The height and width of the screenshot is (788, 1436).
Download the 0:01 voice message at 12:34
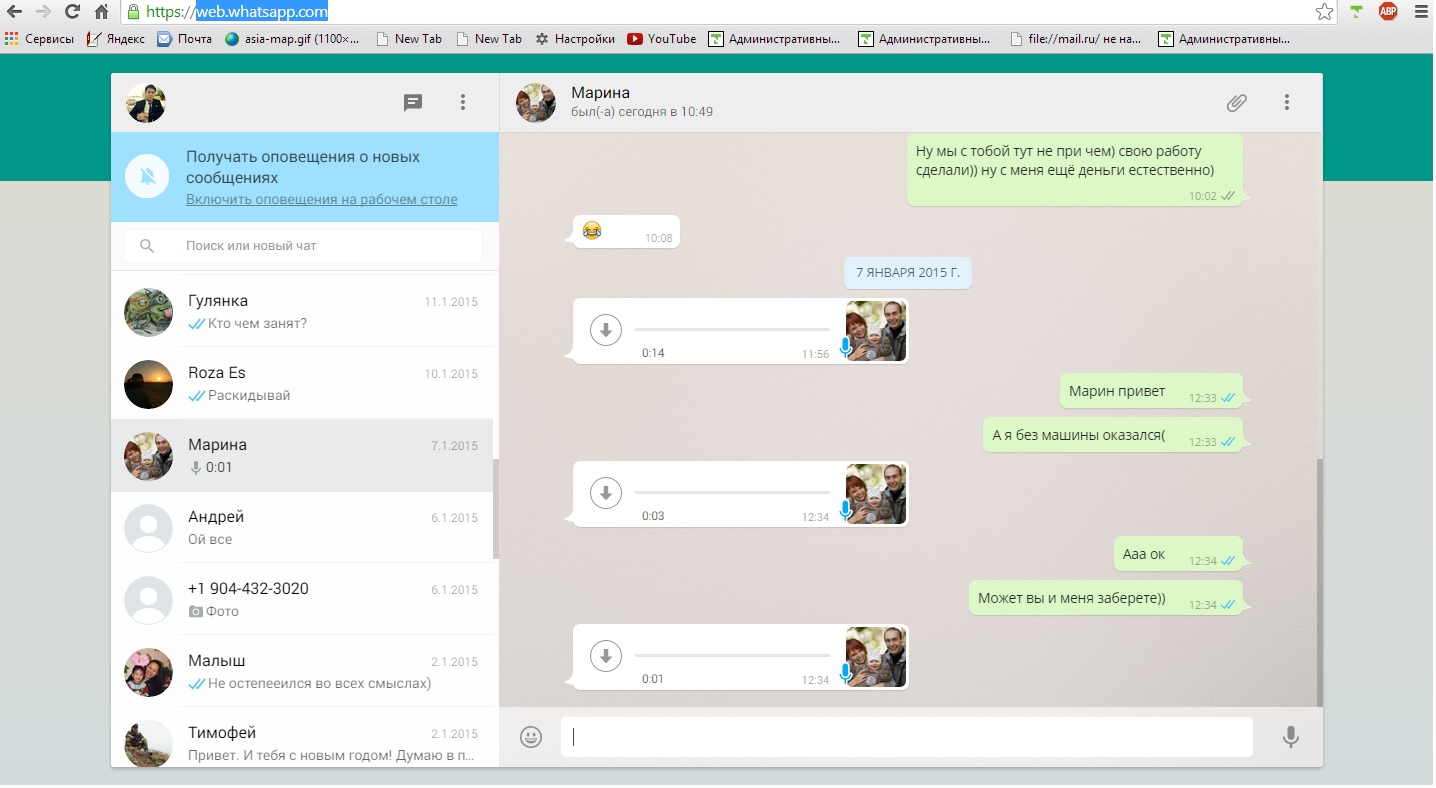point(606,656)
